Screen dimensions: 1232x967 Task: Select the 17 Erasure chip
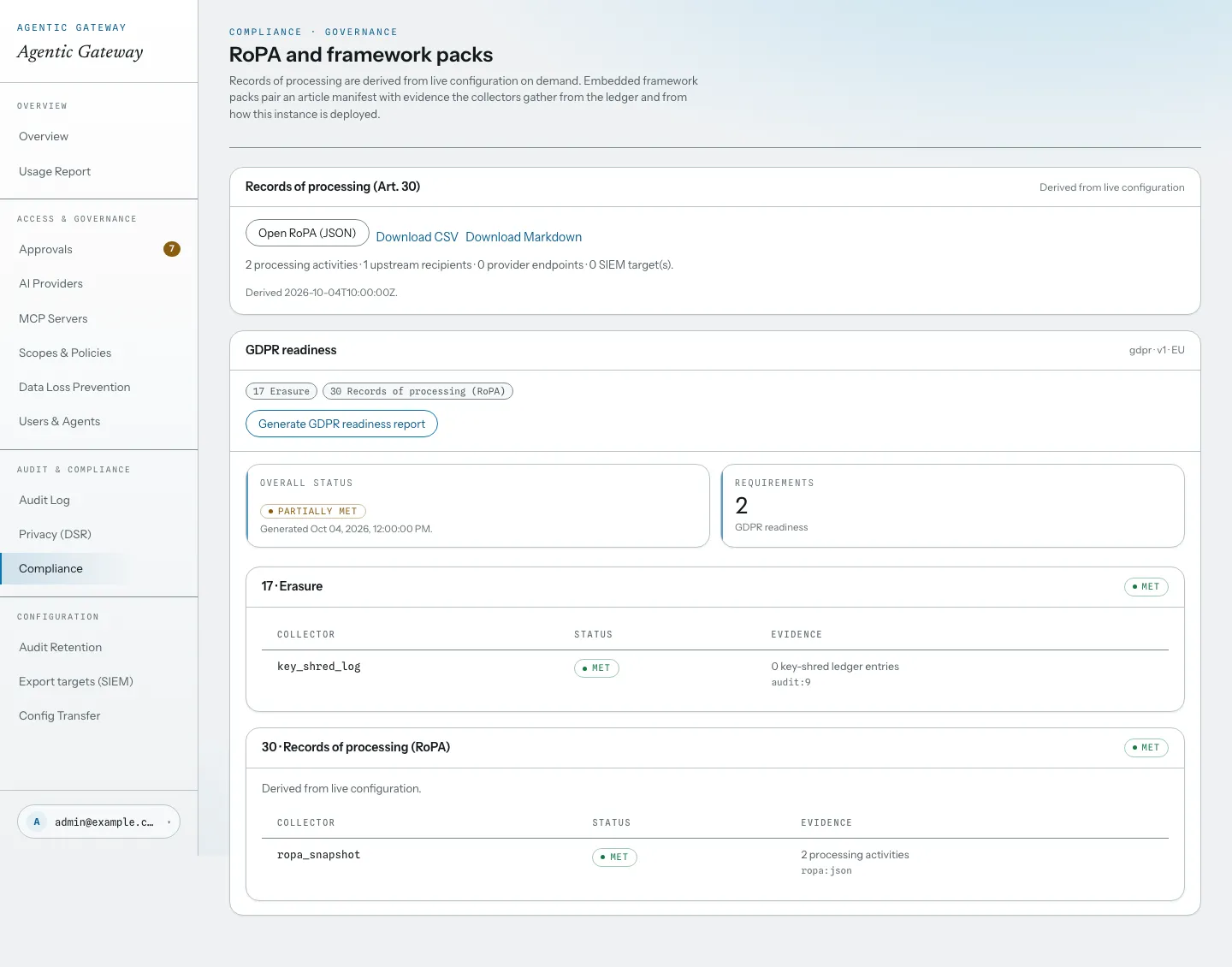[281, 391]
